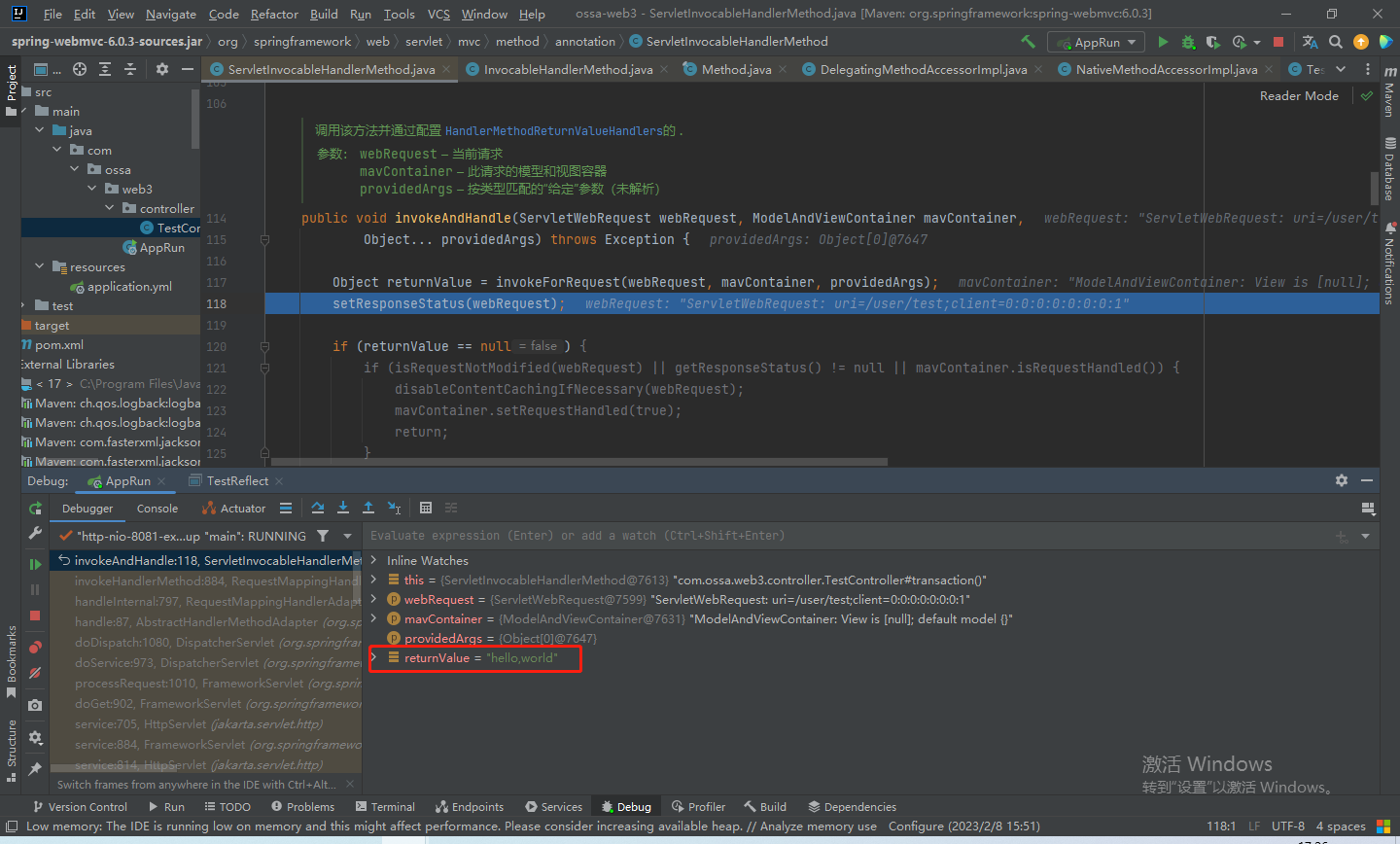The image size is (1400, 844).
Task: Switch to the Console tab
Action: click(x=157, y=509)
